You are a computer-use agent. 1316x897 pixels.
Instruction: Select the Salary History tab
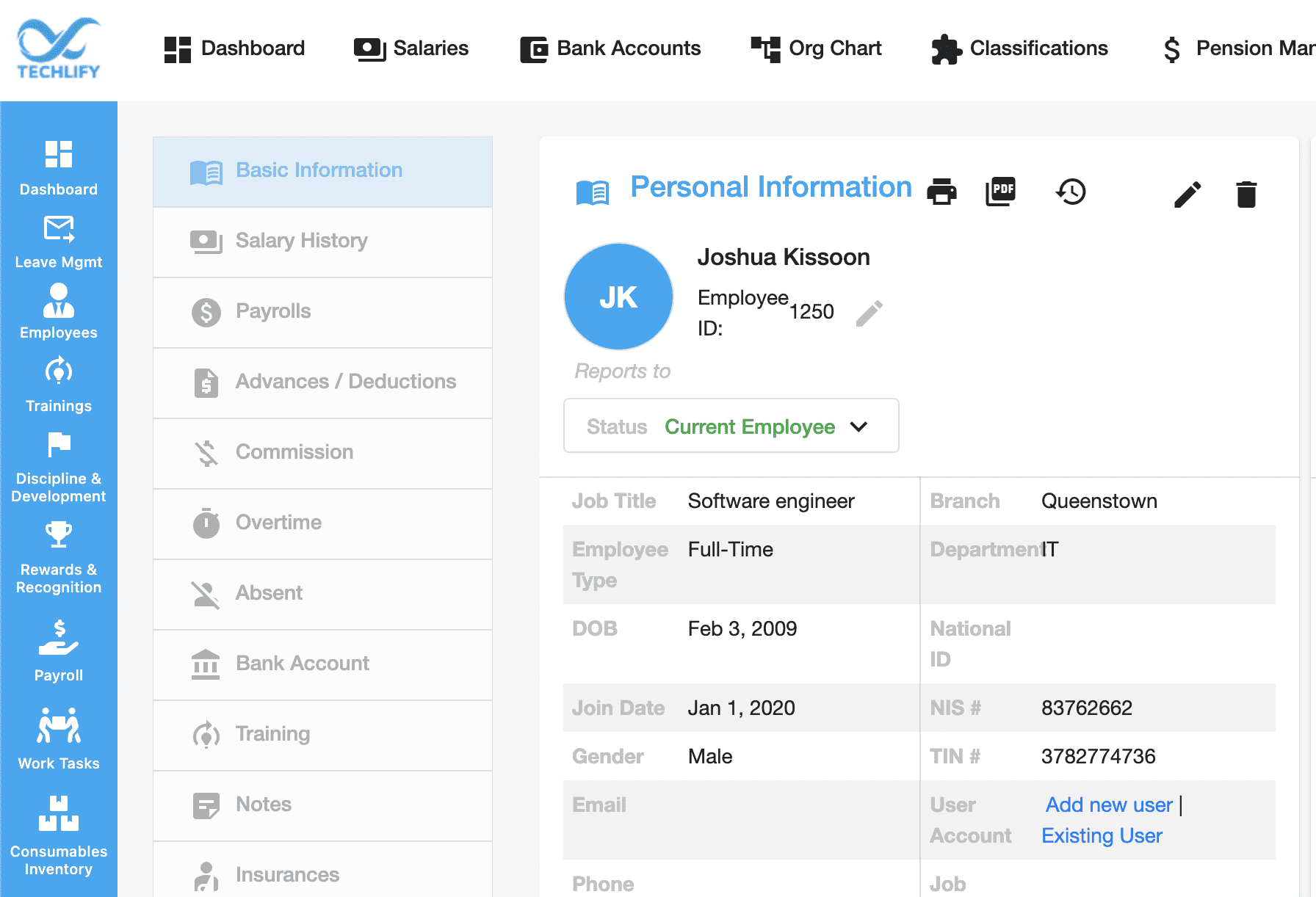click(x=301, y=241)
